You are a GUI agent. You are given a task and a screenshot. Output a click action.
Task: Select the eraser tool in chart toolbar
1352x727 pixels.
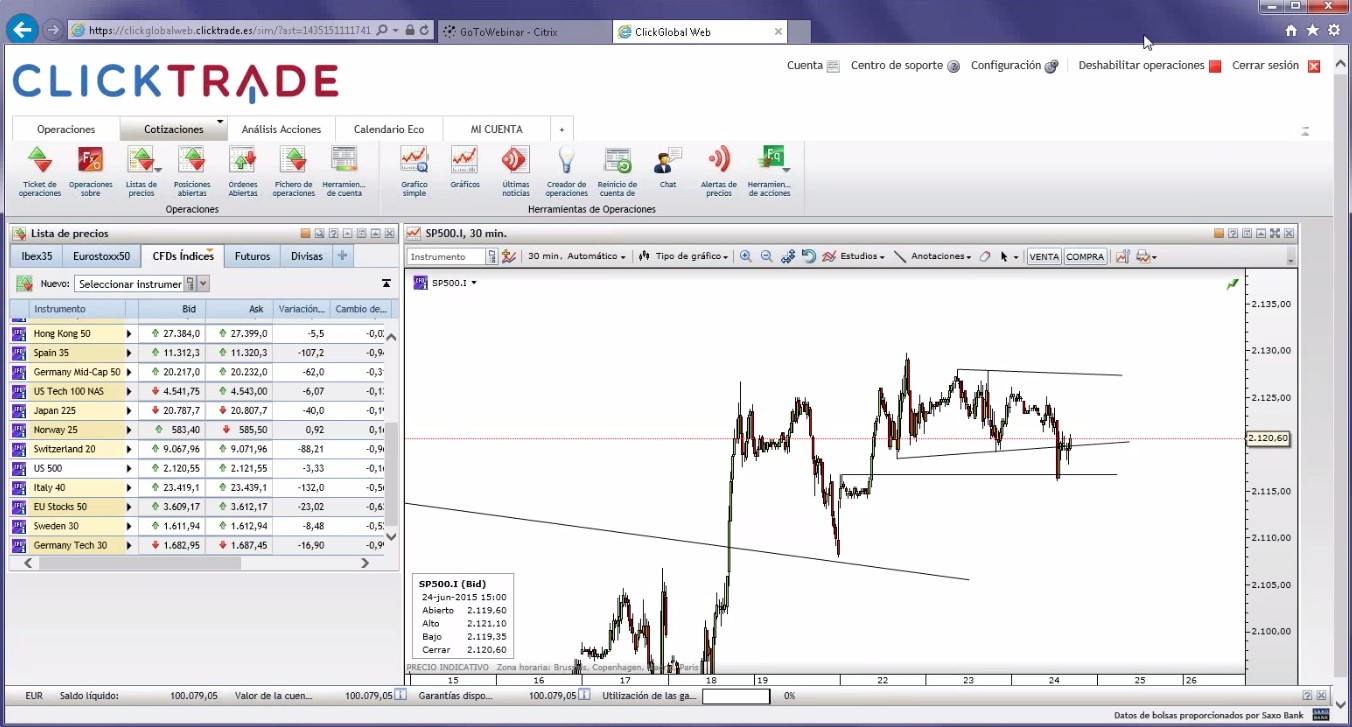(985, 257)
